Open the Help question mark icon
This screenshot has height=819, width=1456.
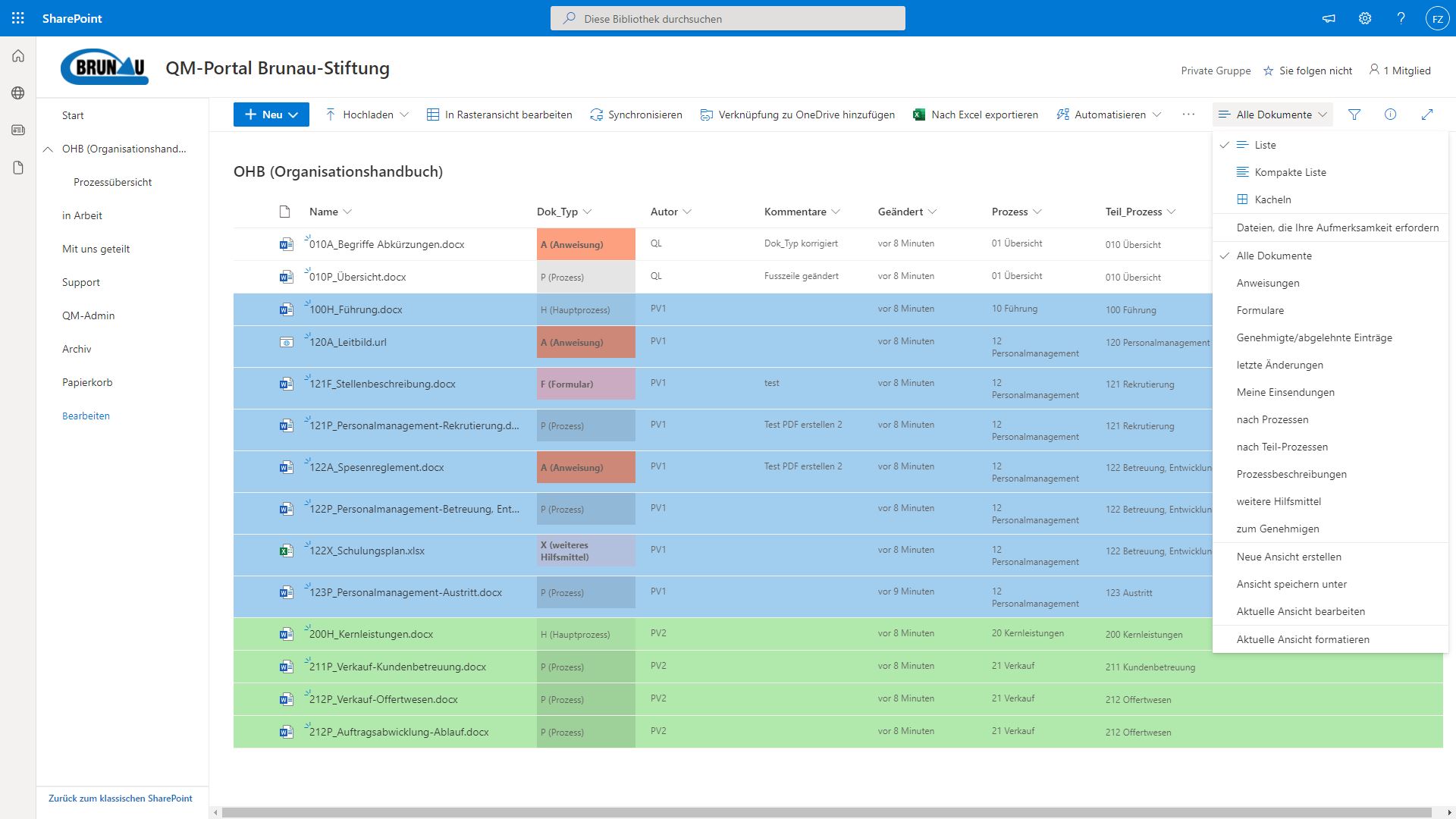1401,18
